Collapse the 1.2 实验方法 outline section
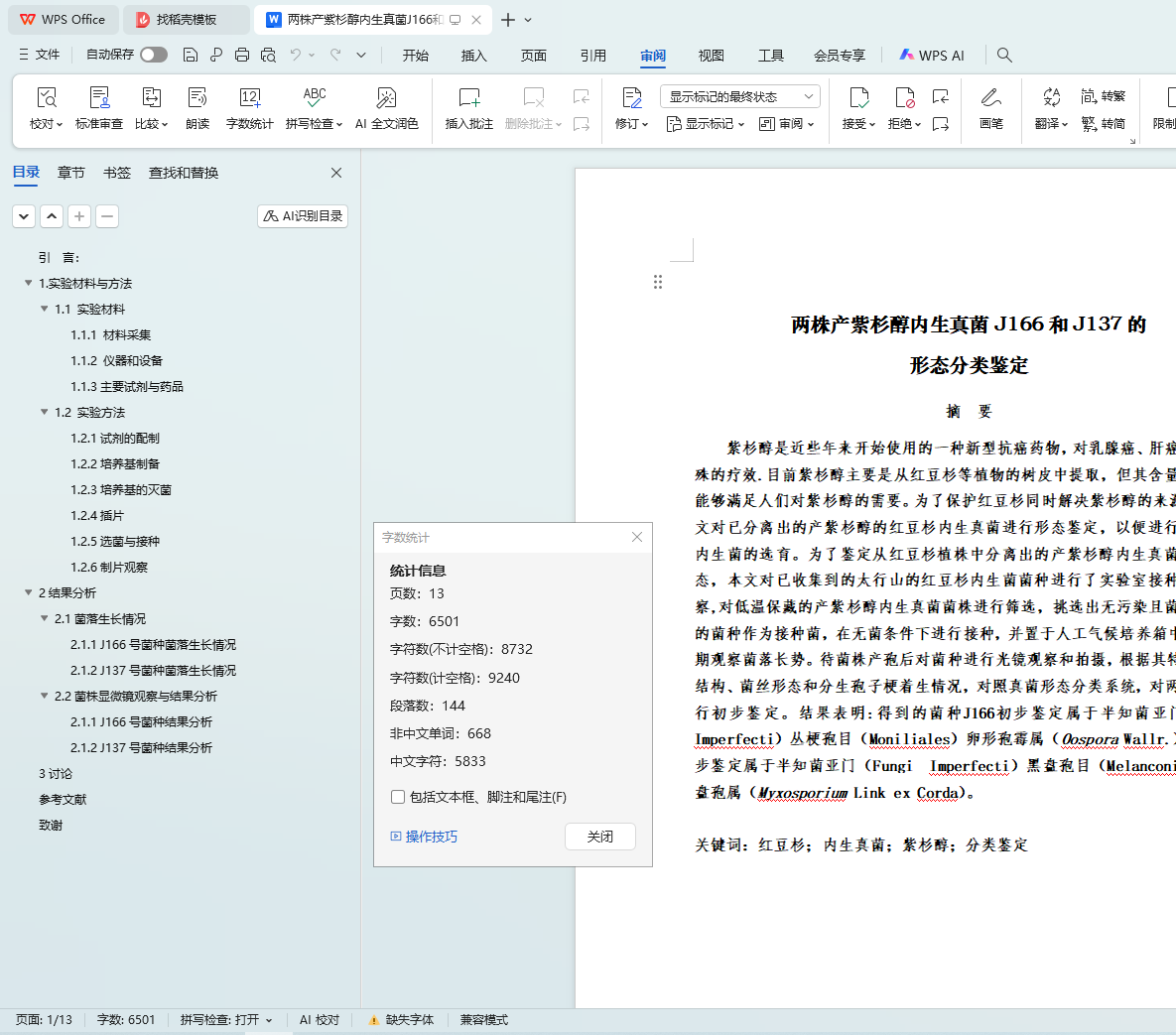1176x1035 pixels. (x=45, y=412)
